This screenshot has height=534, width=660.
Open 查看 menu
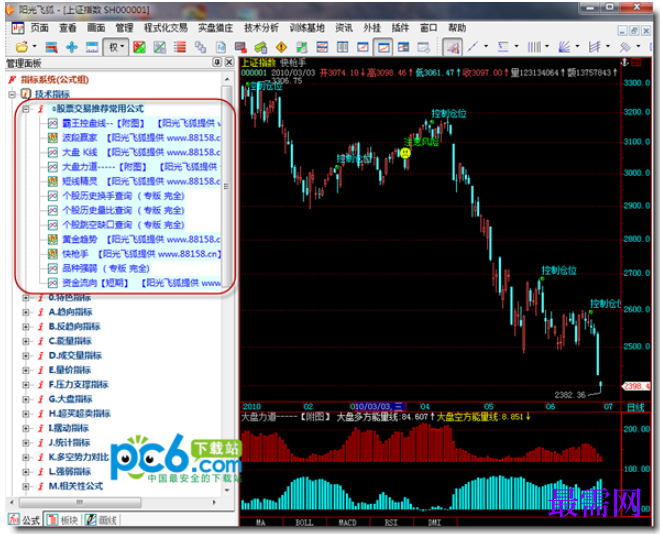click(x=68, y=28)
